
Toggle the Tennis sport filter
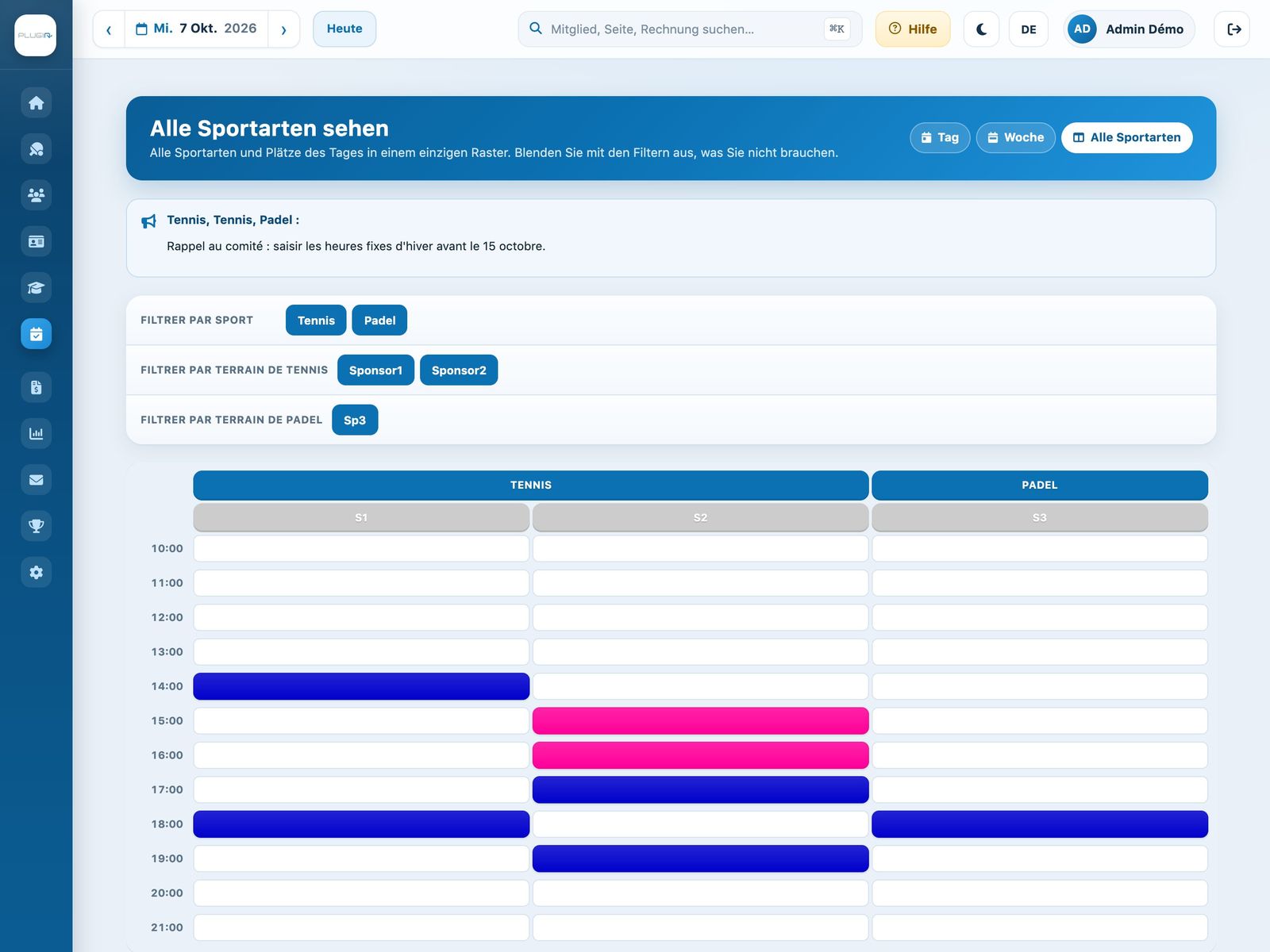pyautogui.click(x=316, y=321)
